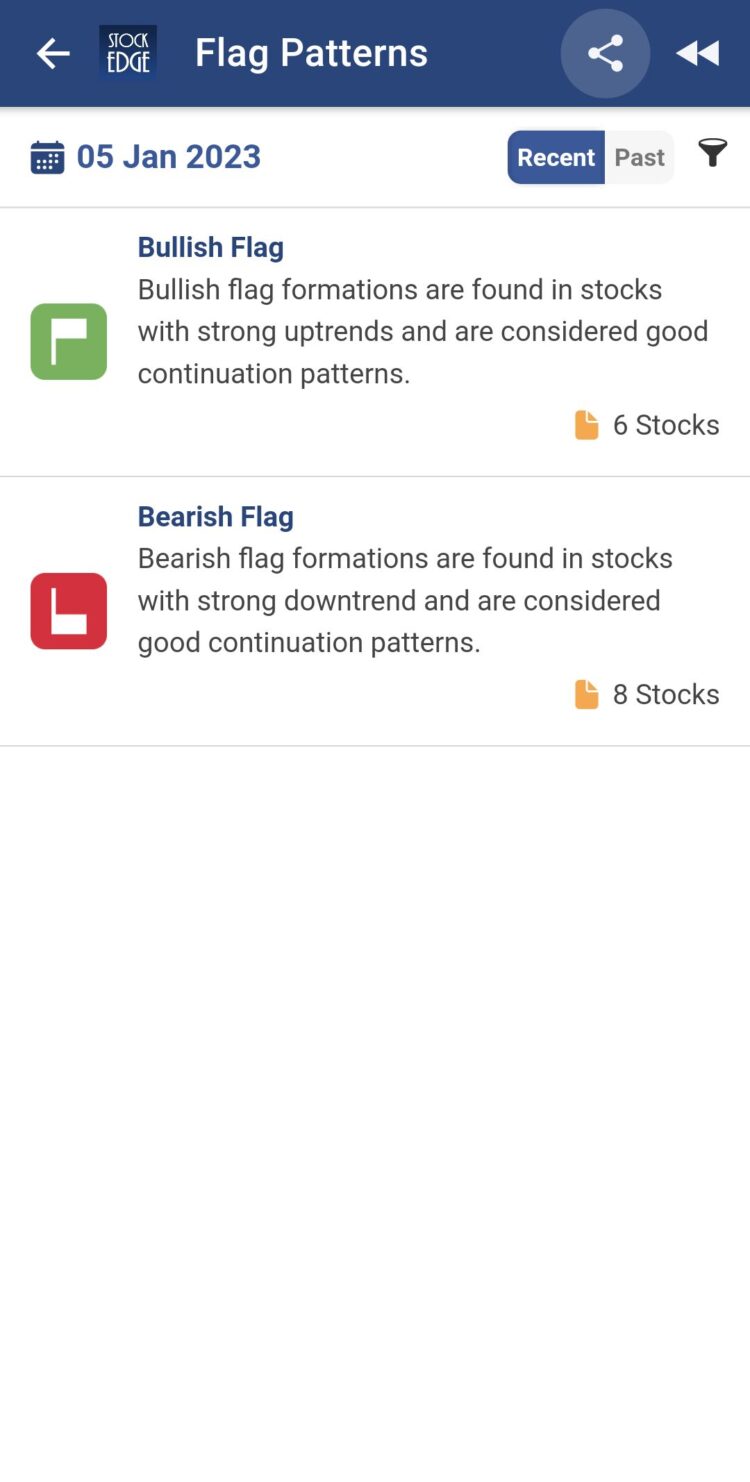Tap the StockEdge logo

tap(127, 53)
